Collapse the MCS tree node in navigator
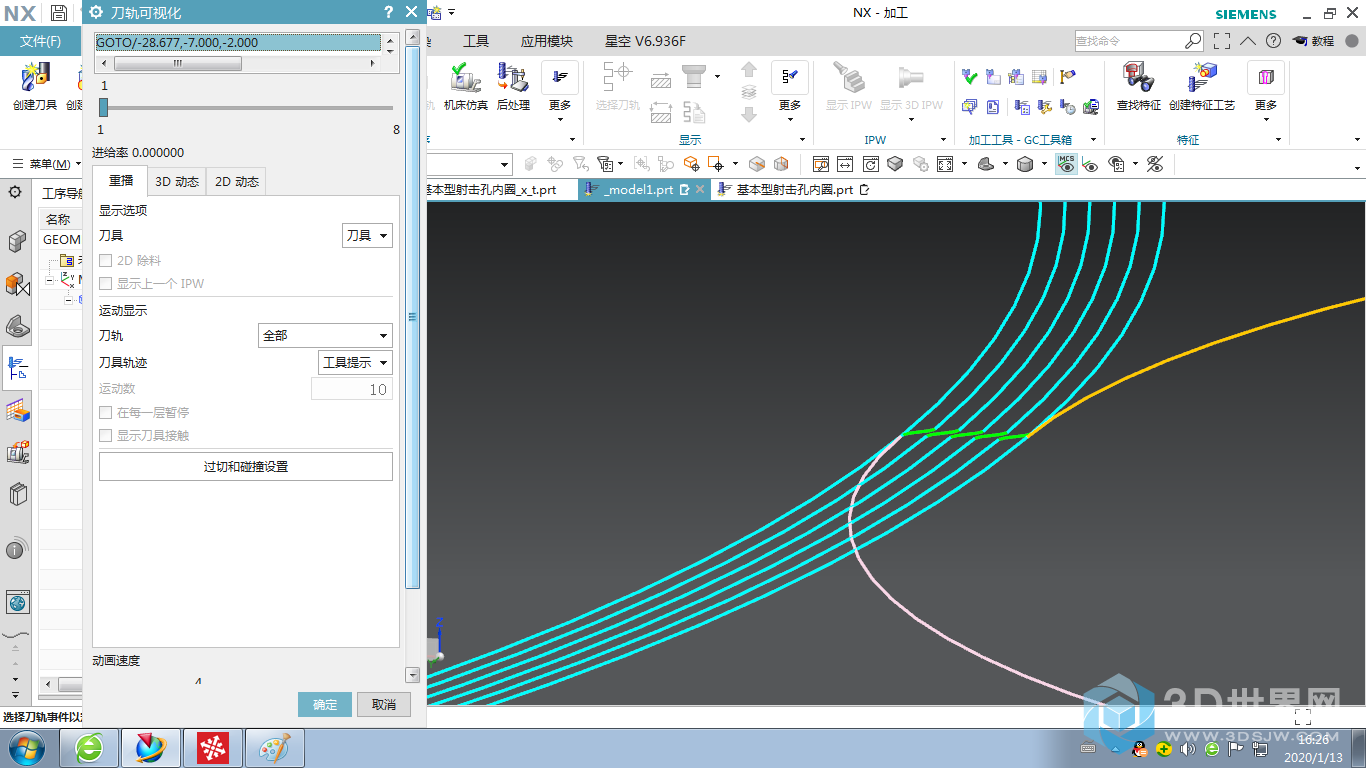This screenshot has height=768, width=1366. click(x=49, y=279)
